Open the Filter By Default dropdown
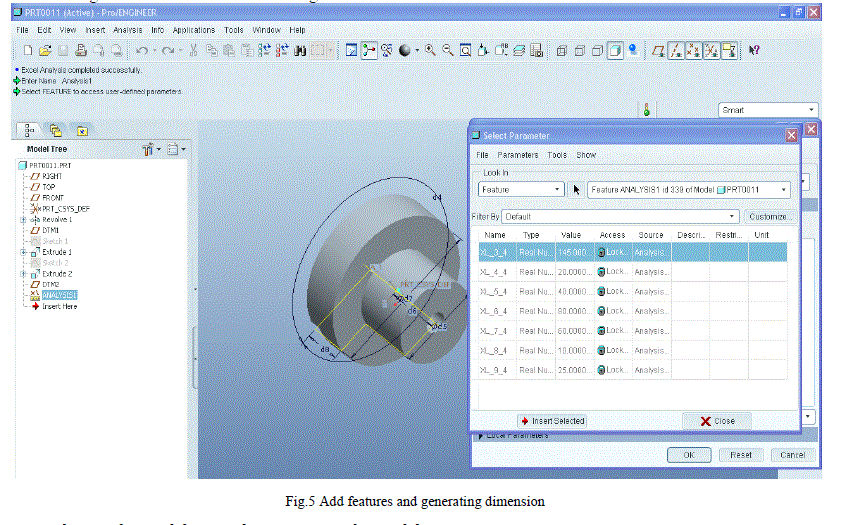Viewport: 849px width, 525px height. [x=620, y=216]
